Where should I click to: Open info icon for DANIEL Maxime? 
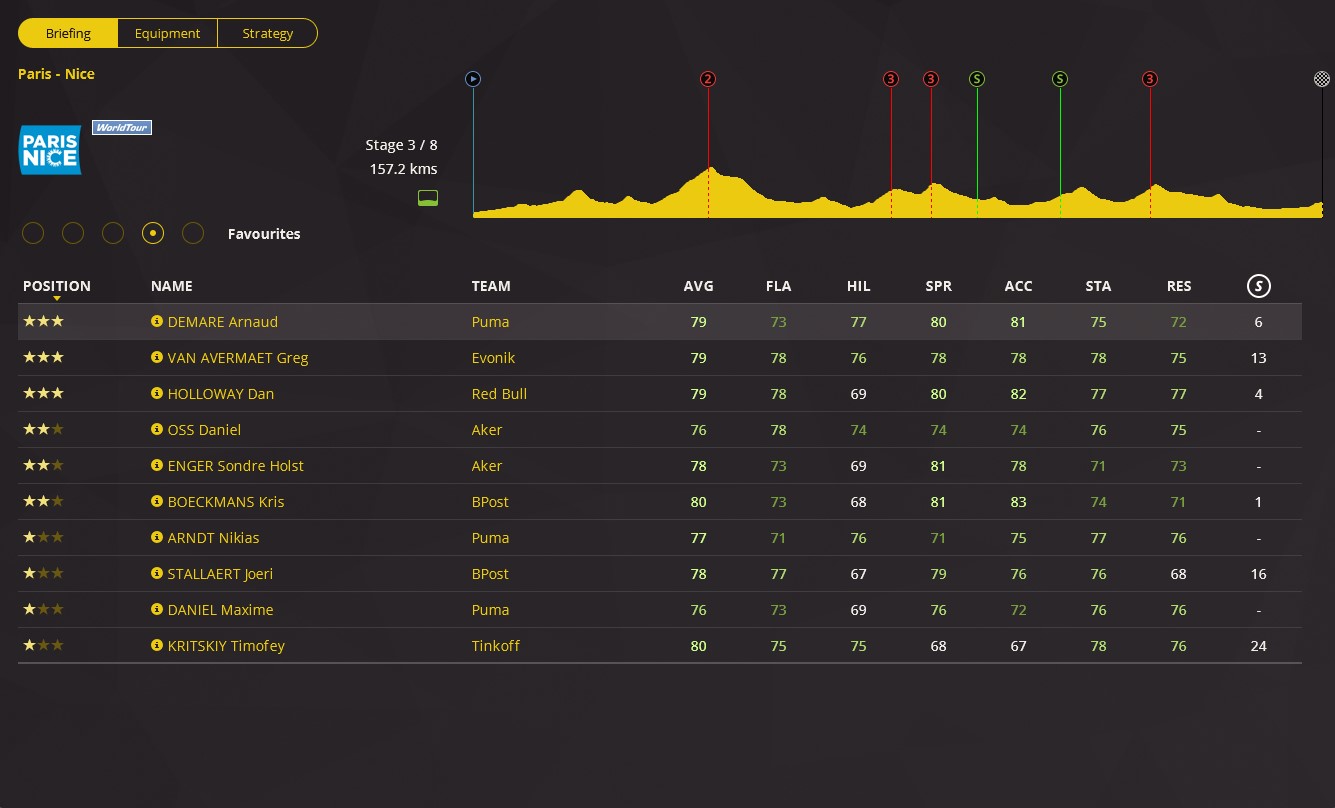[x=156, y=610]
